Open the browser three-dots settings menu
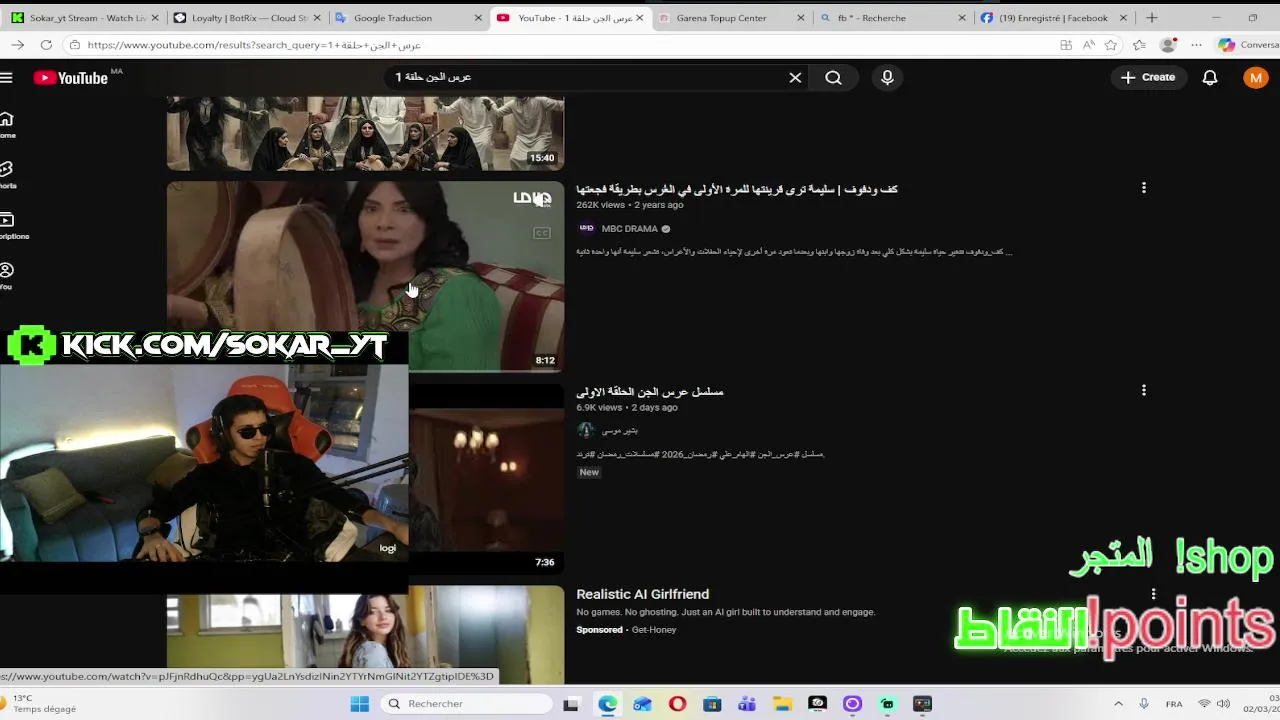Screen dimensions: 1280x720 point(1196,45)
